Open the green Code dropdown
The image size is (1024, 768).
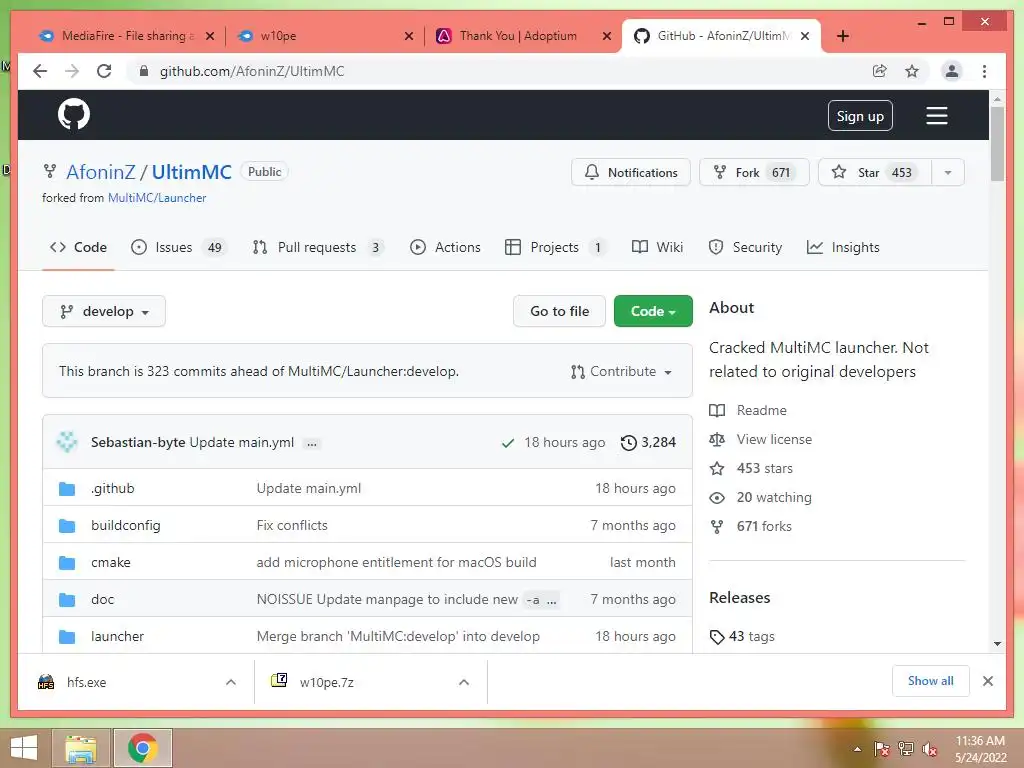coord(653,312)
